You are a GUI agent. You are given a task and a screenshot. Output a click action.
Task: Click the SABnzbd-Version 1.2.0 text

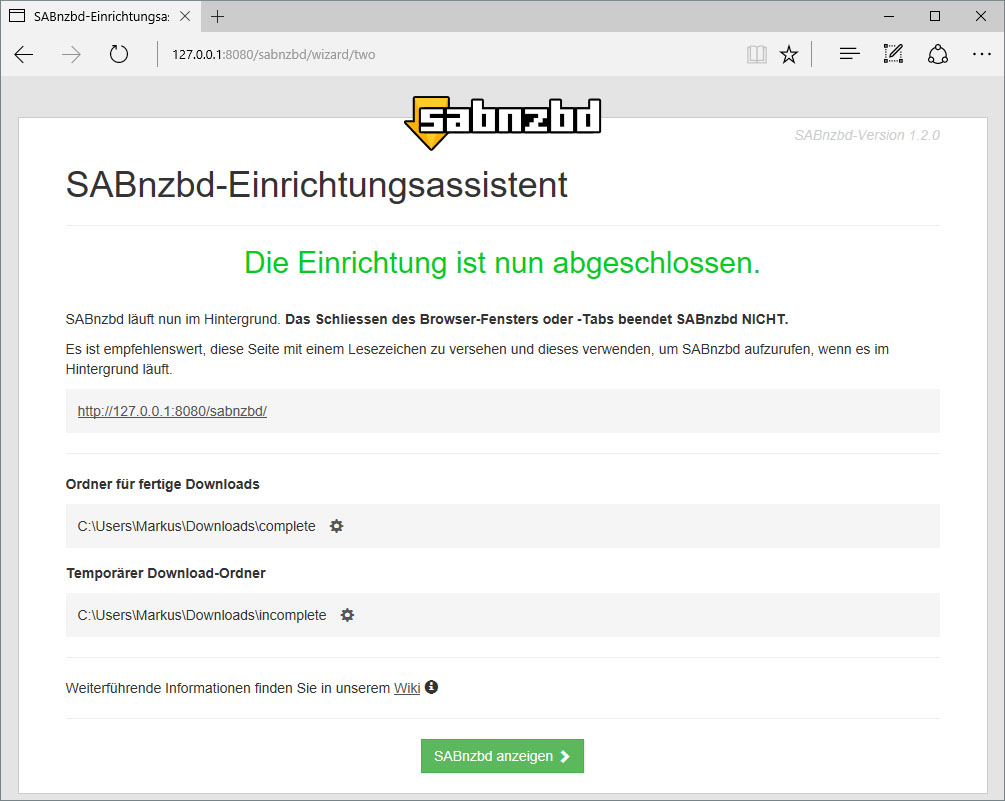coord(867,135)
